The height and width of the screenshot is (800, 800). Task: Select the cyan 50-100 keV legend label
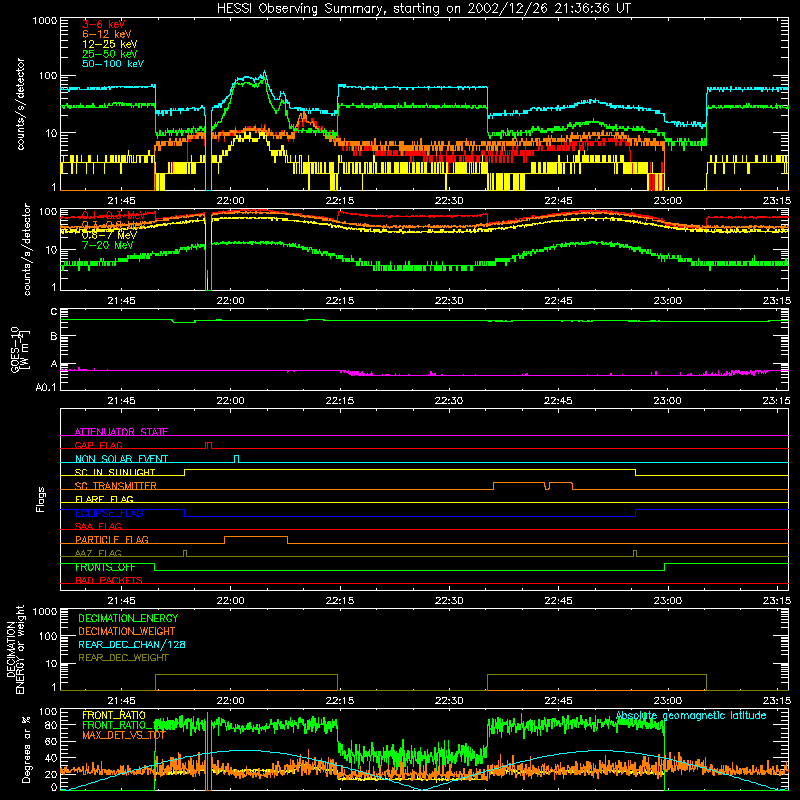point(113,64)
